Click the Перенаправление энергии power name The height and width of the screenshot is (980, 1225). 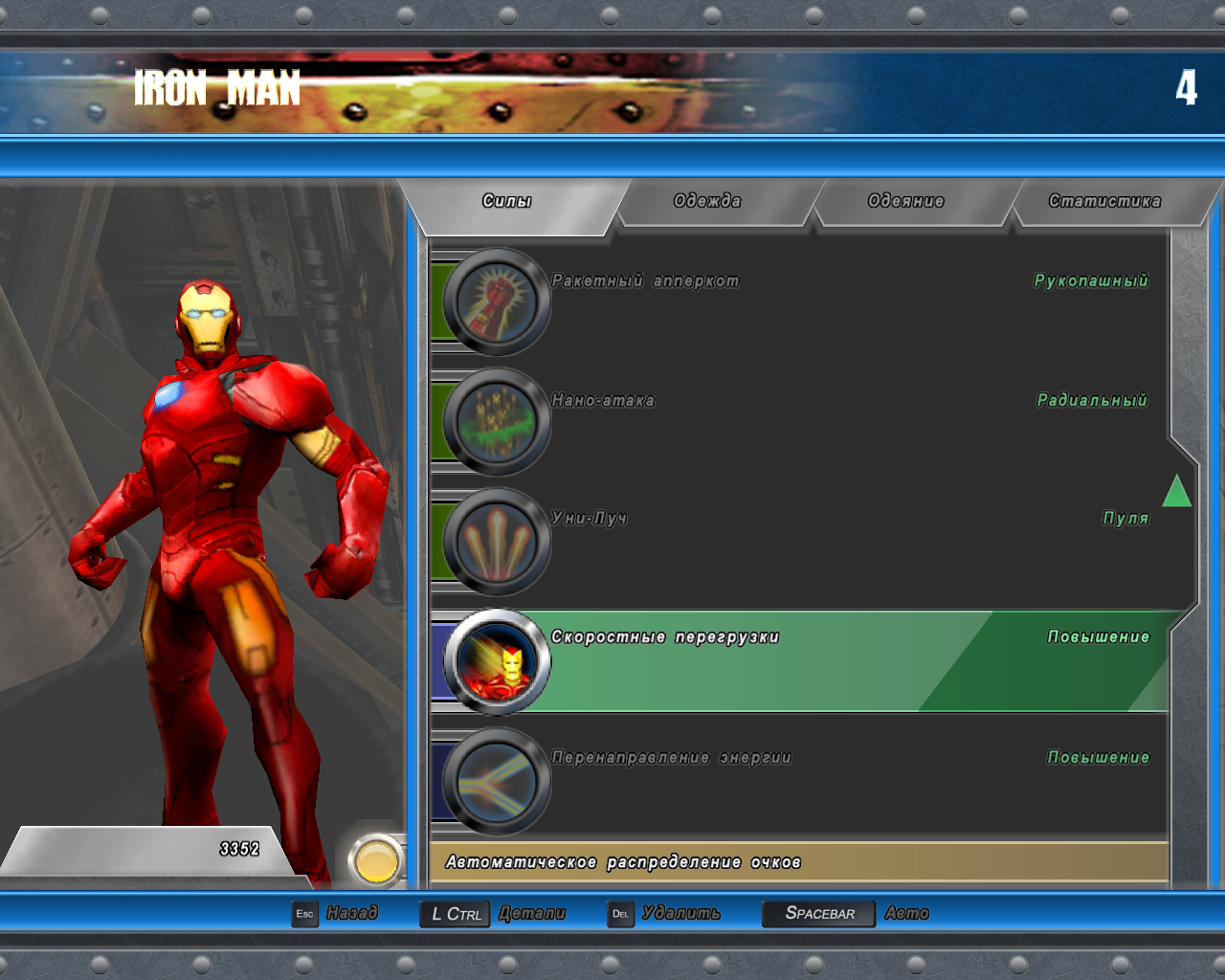(x=672, y=757)
